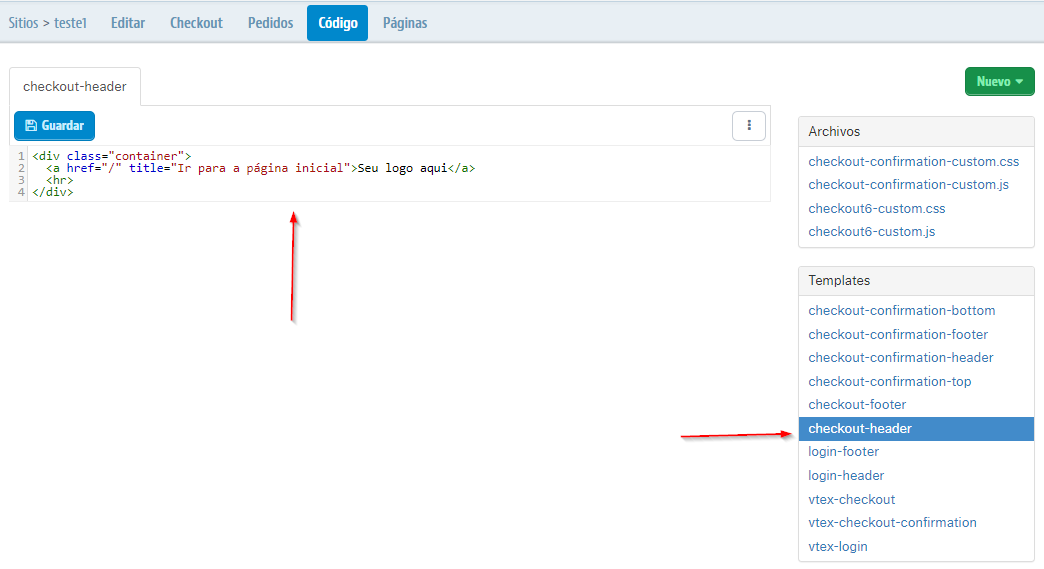
Task: Select the Código tab
Action: 337,23
